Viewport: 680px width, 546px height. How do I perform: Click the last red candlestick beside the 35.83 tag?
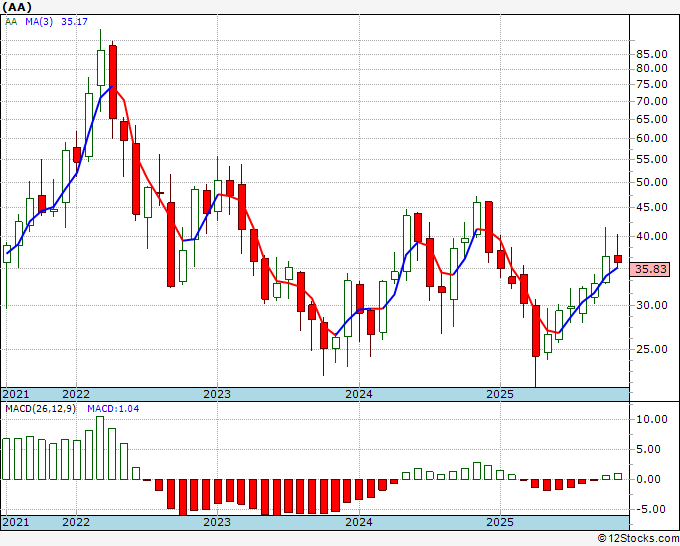(618, 259)
